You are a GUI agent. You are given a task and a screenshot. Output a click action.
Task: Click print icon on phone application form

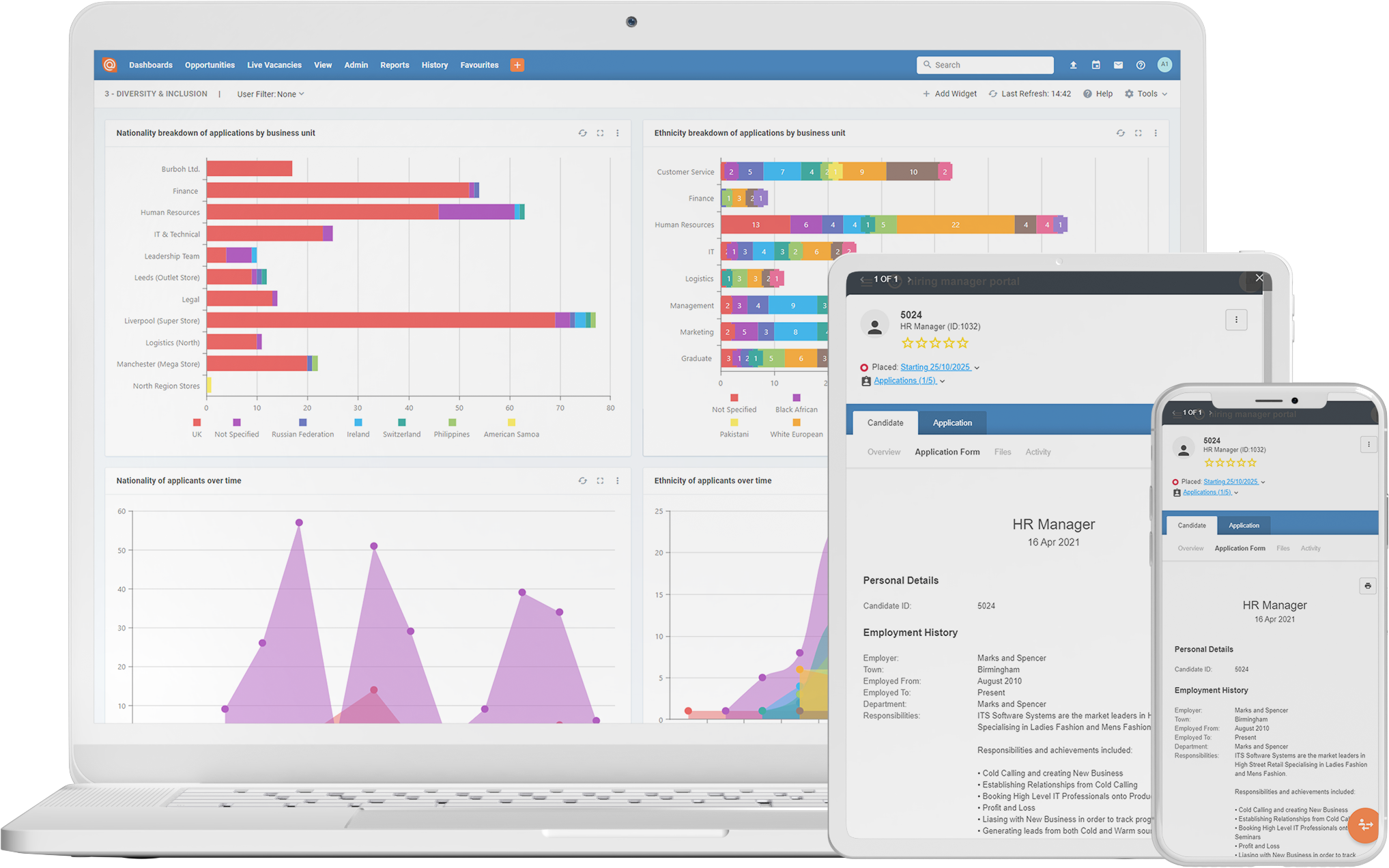1367,585
